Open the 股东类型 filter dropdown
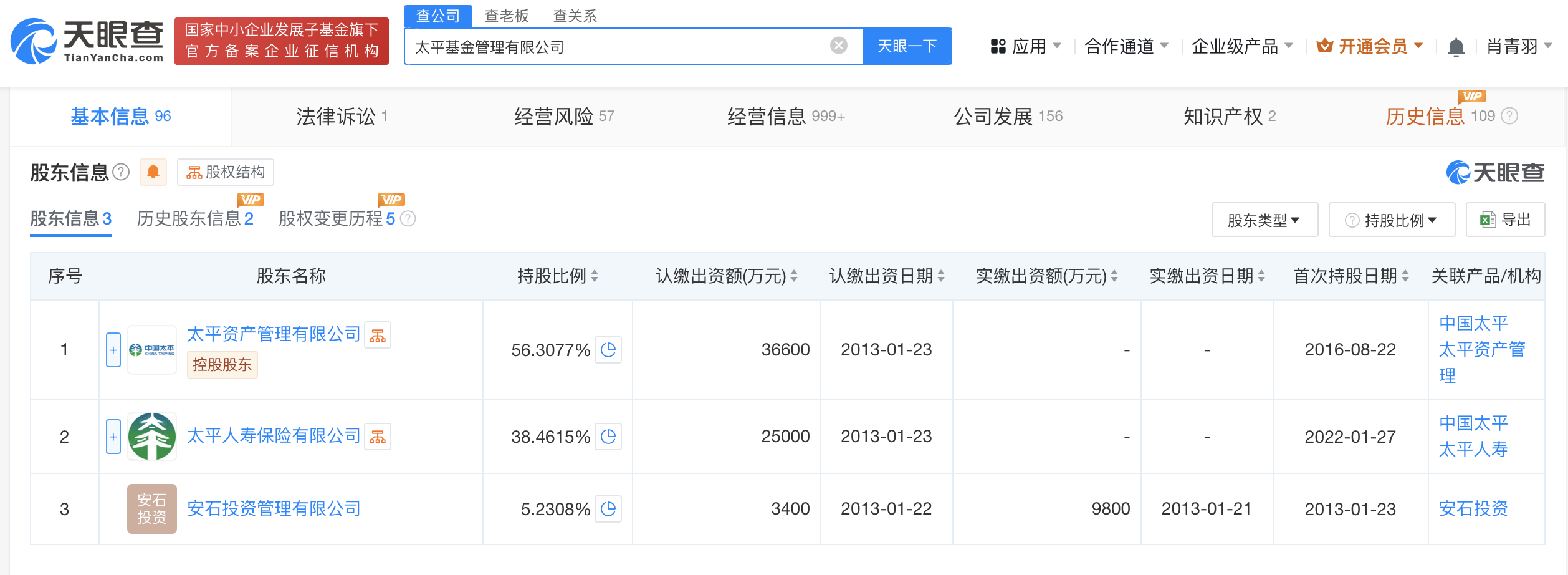This screenshot has height=575, width=1568. click(x=1264, y=220)
